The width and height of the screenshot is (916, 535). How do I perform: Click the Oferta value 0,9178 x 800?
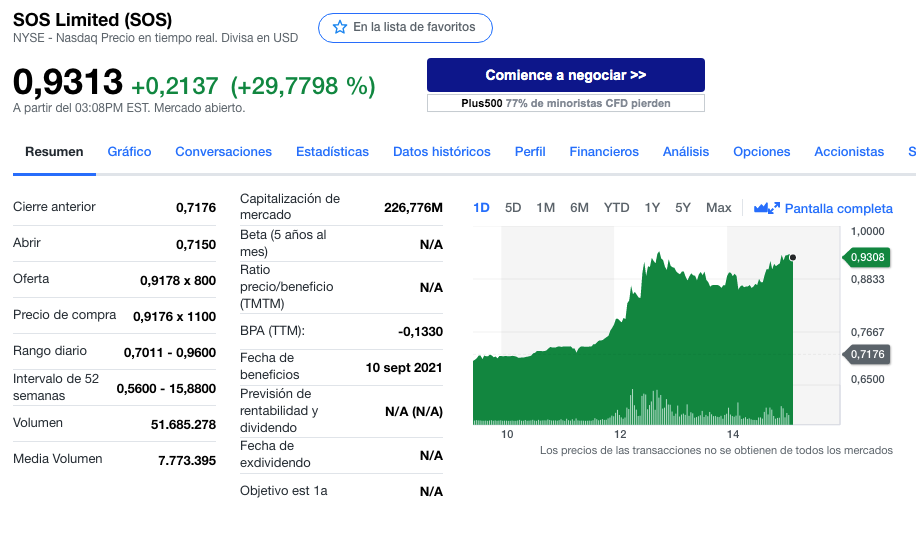pos(178,280)
